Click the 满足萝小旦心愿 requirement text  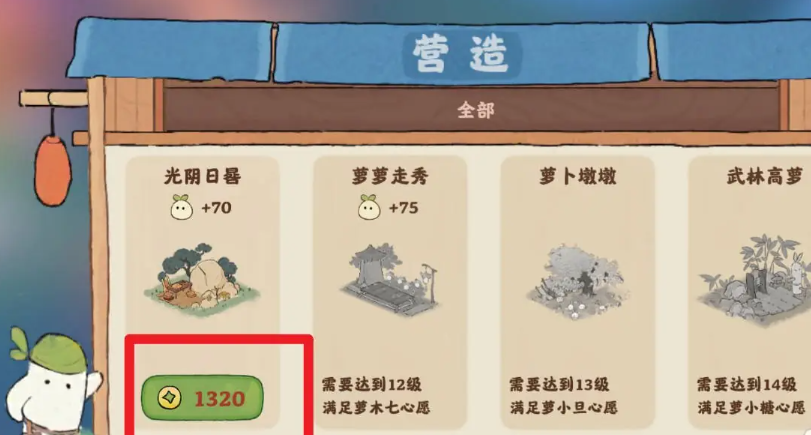[x=563, y=407]
